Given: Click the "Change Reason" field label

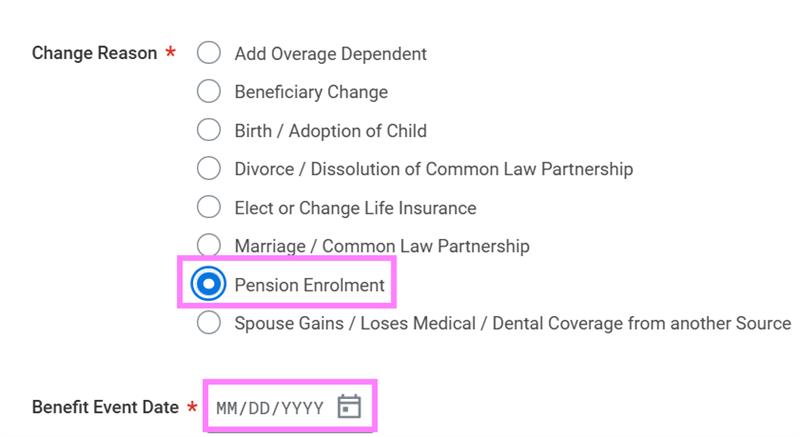Looking at the screenshot, I should (95, 54).
